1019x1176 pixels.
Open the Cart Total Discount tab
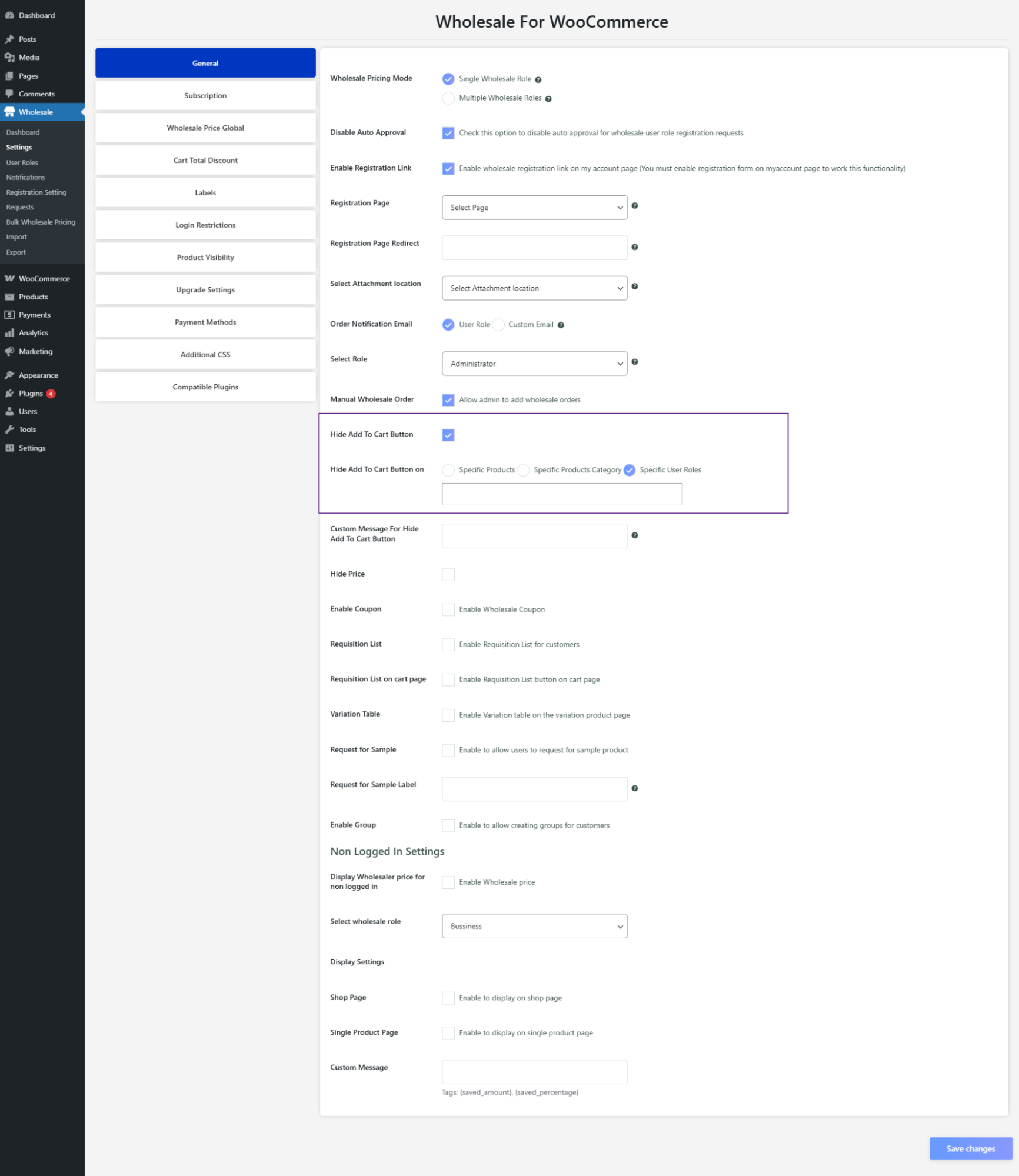pos(205,160)
